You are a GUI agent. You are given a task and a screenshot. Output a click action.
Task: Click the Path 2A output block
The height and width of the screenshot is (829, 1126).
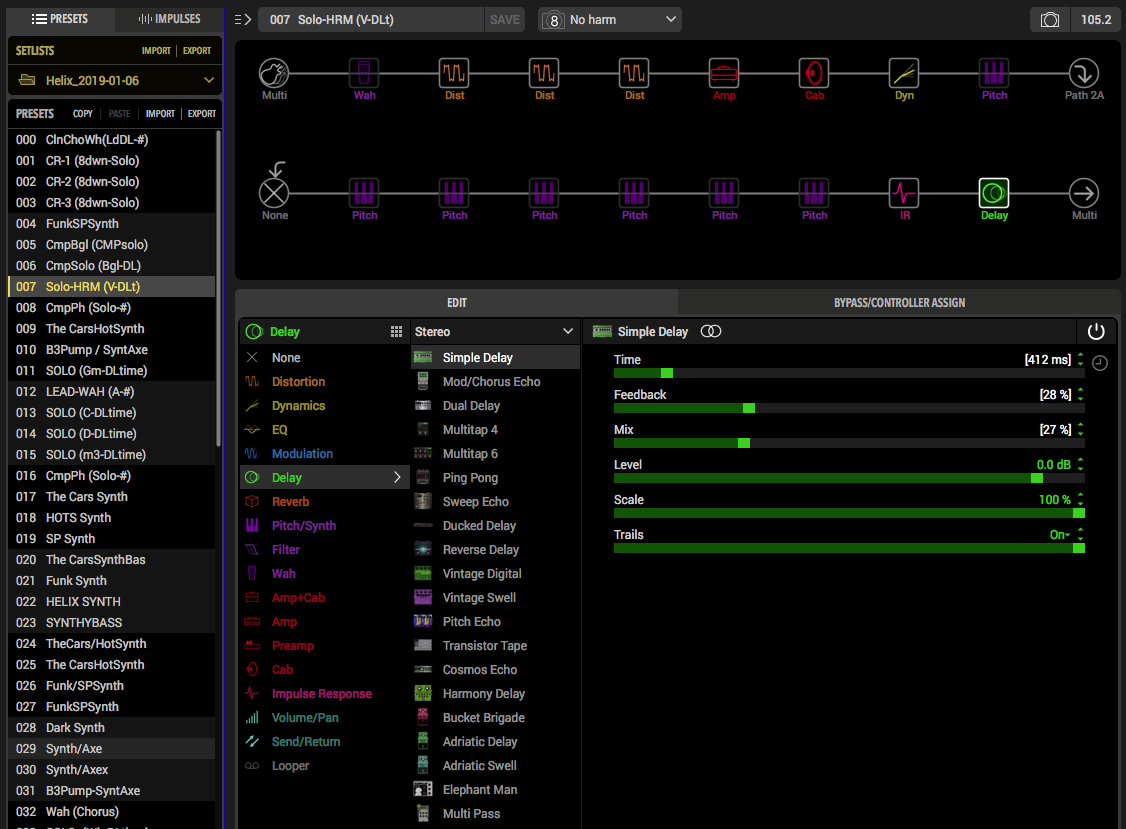(x=1084, y=73)
